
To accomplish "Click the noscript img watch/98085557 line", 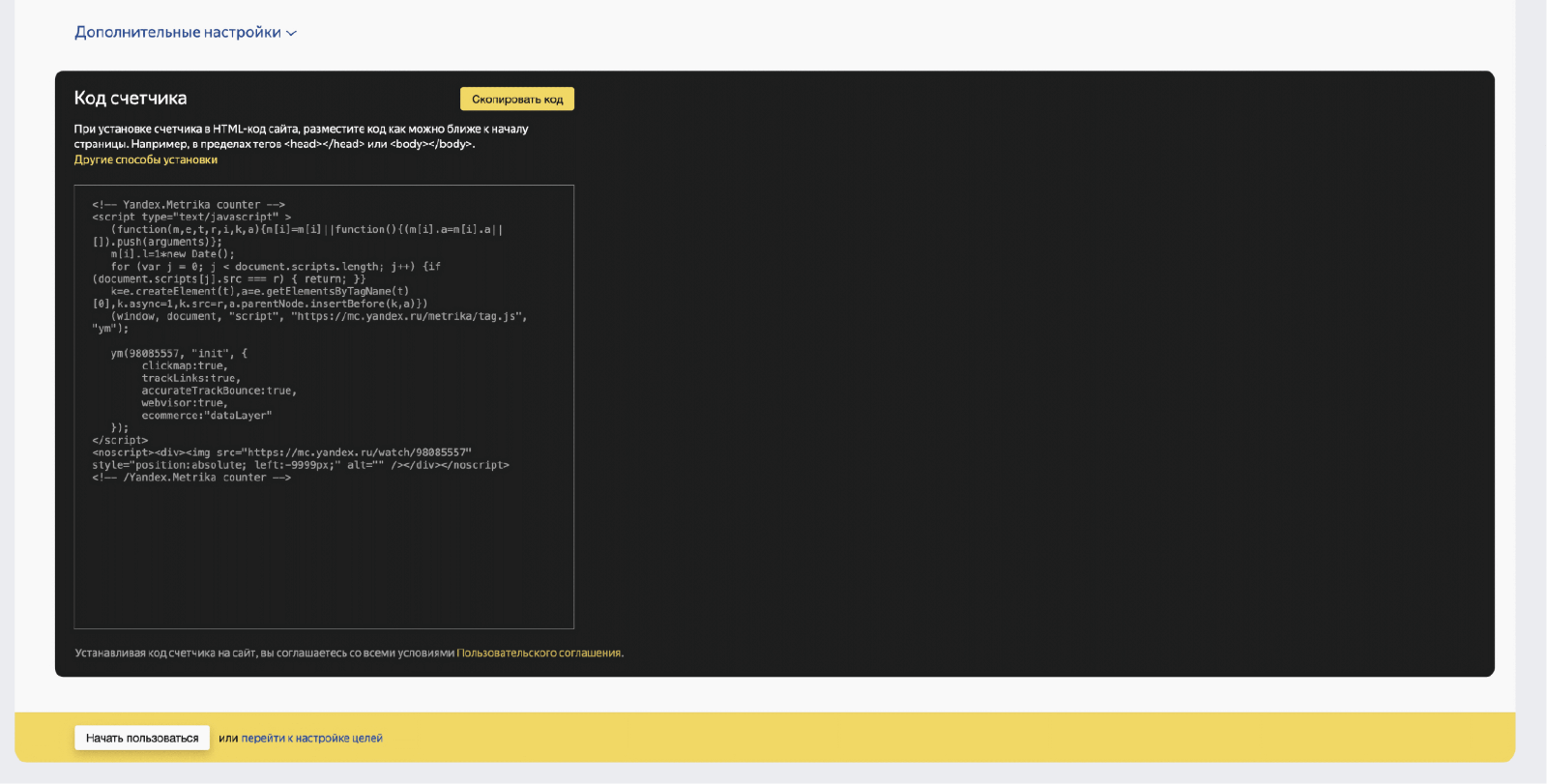I will click(x=282, y=452).
